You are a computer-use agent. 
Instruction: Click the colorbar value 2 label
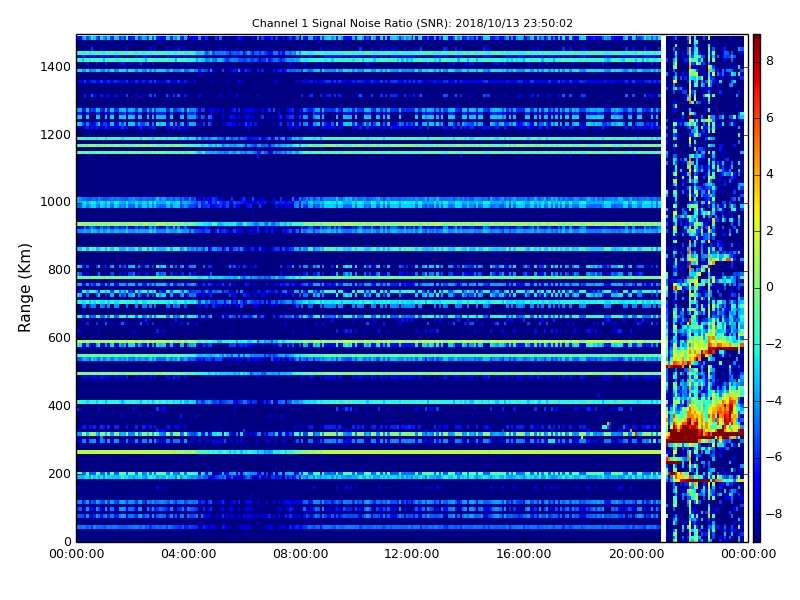click(770, 231)
